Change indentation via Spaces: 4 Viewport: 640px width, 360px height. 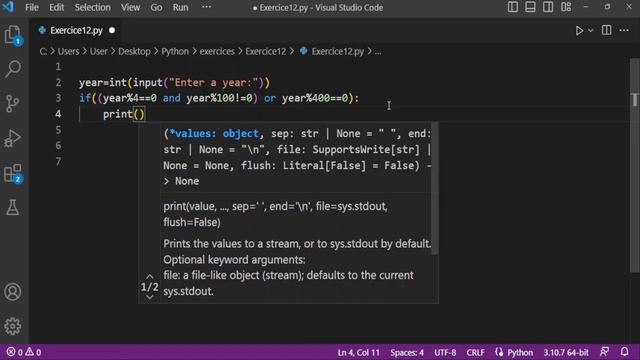coord(407,353)
